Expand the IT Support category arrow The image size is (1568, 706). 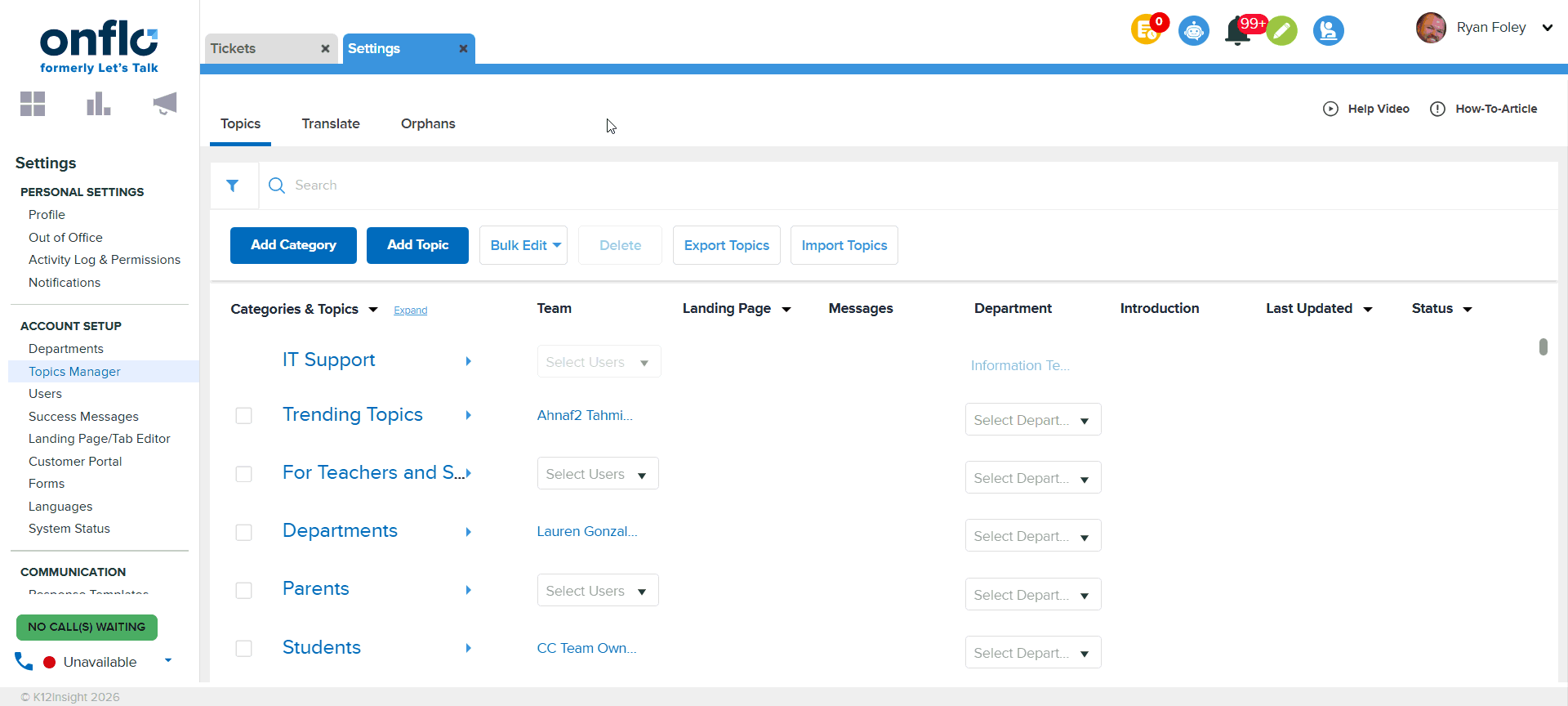[x=469, y=361]
